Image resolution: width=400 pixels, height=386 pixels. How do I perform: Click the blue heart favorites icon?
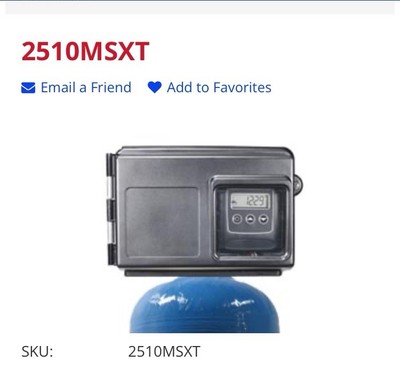[x=155, y=87]
